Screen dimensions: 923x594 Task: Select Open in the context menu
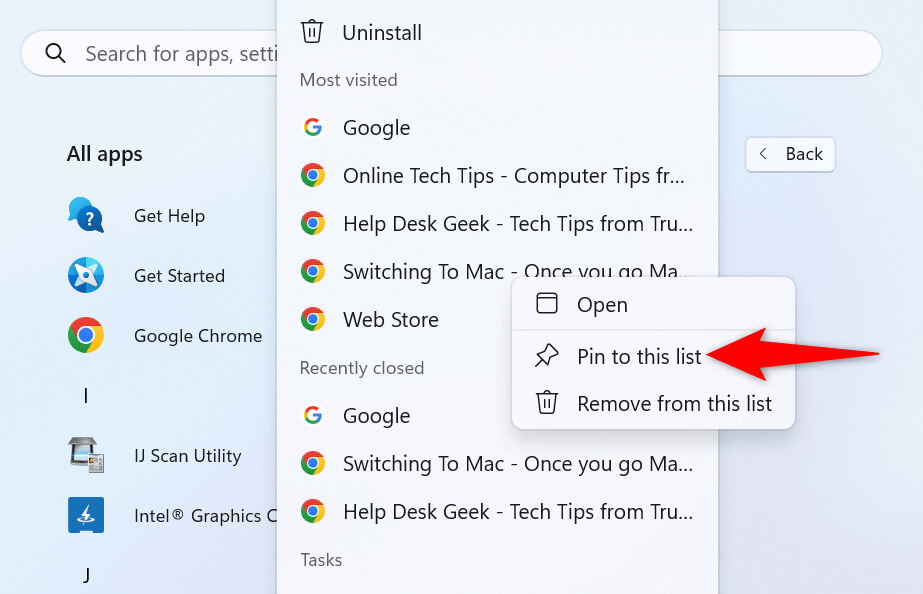pos(602,305)
